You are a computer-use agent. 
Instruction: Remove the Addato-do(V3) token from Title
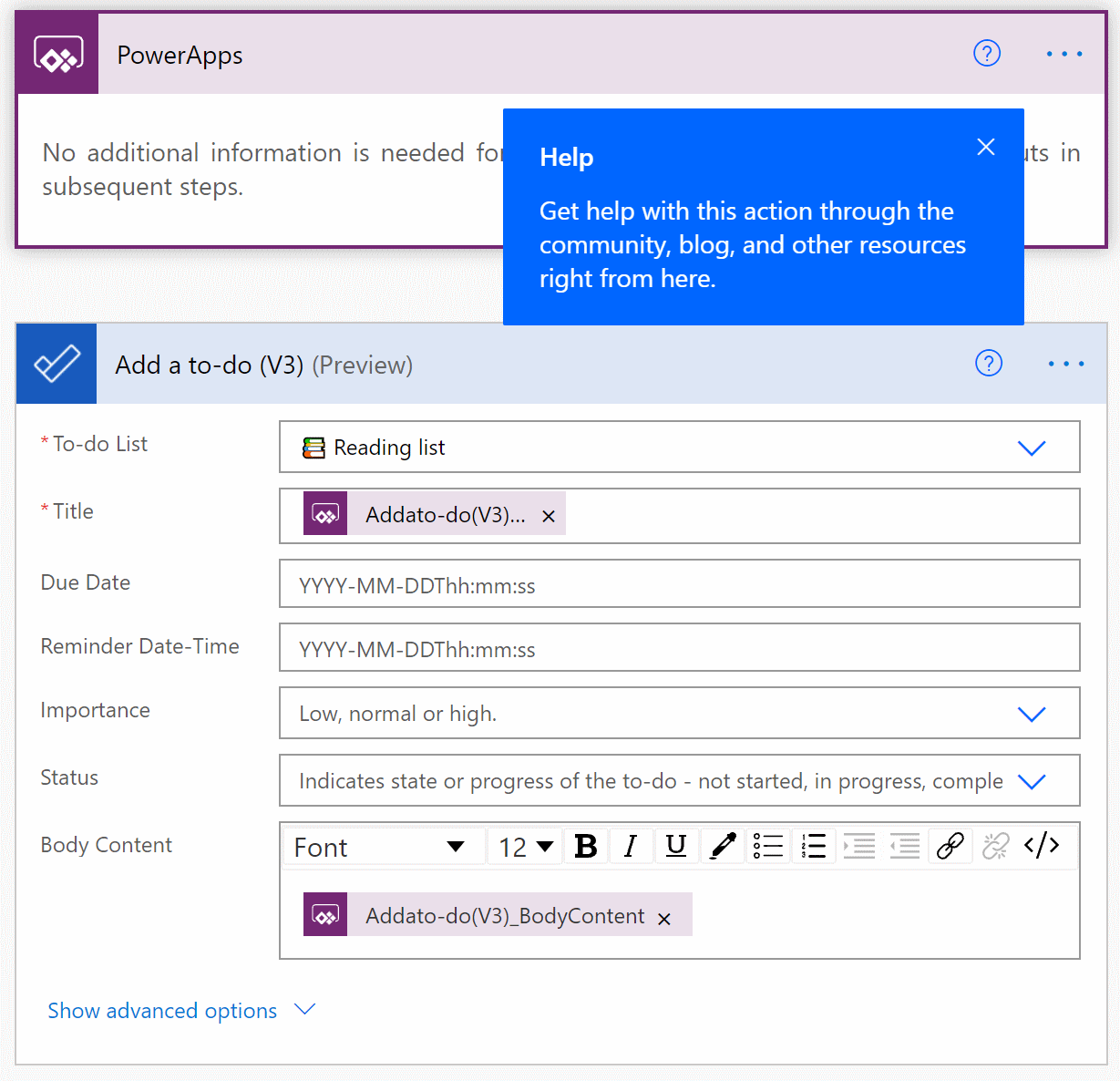pyautogui.click(x=549, y=516)
